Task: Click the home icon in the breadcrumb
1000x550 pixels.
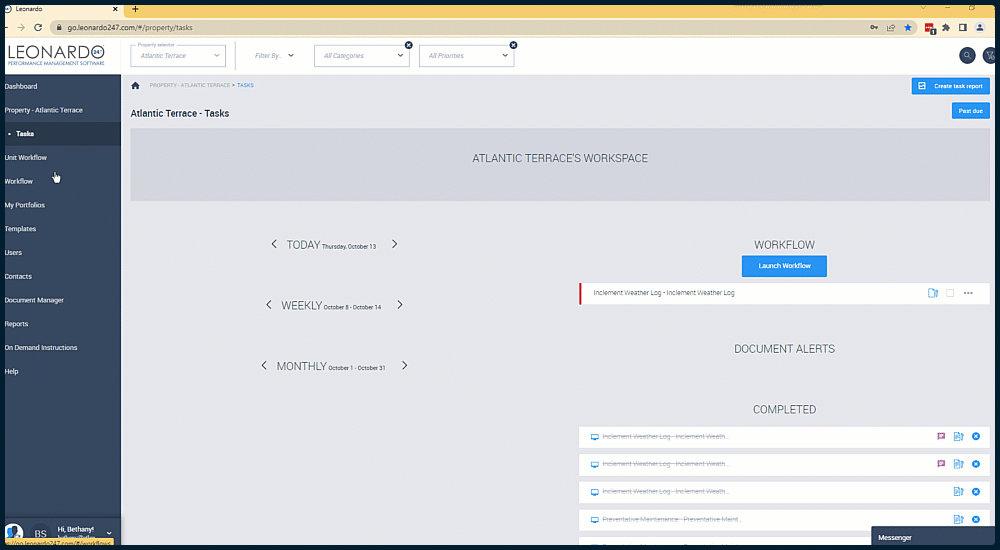Action: [135, 85]
